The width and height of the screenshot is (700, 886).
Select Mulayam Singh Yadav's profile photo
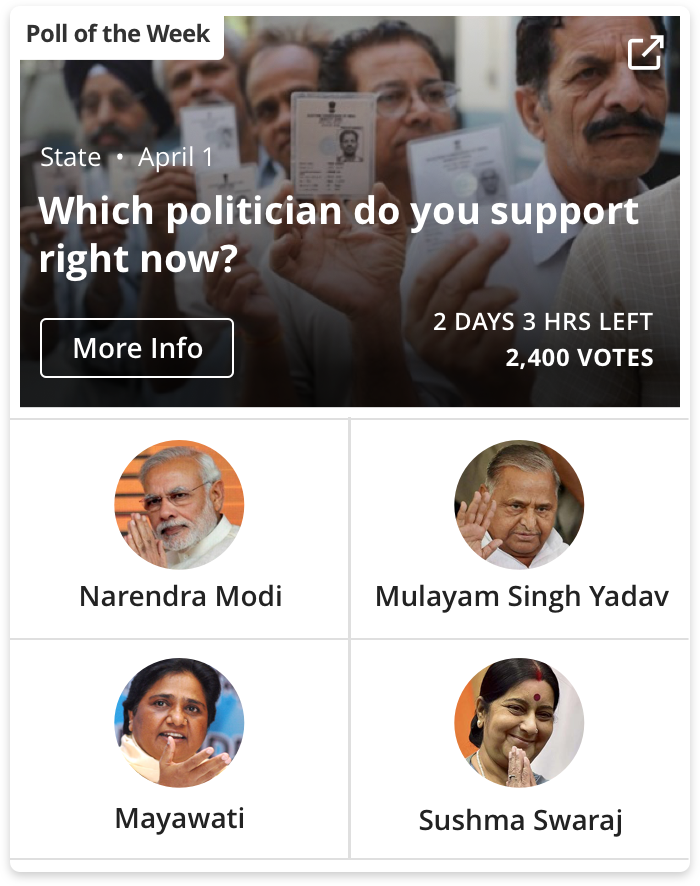coord(519,505)
